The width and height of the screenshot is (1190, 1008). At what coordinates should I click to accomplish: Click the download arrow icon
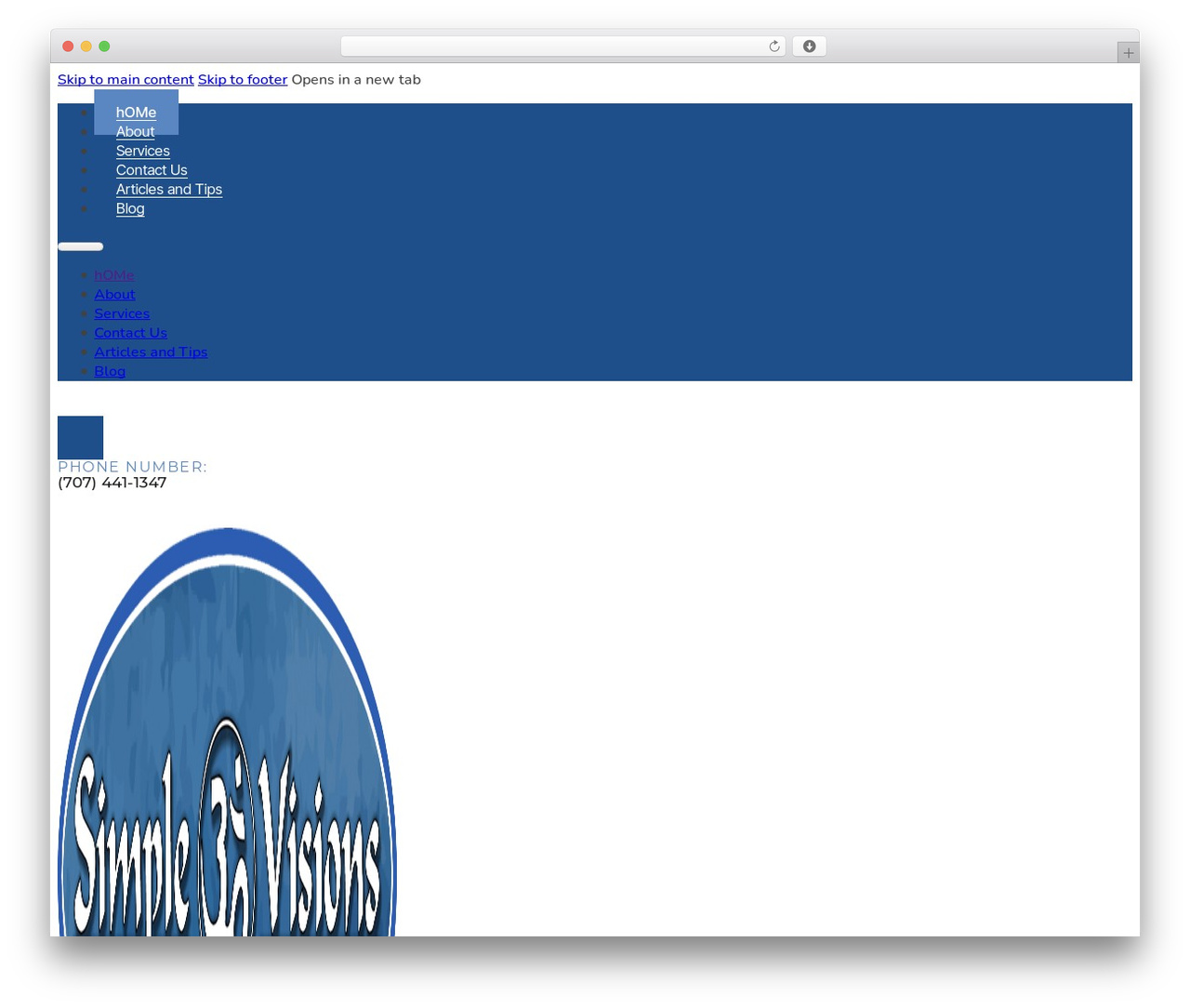pyautogui.click(x=809, y=46)
